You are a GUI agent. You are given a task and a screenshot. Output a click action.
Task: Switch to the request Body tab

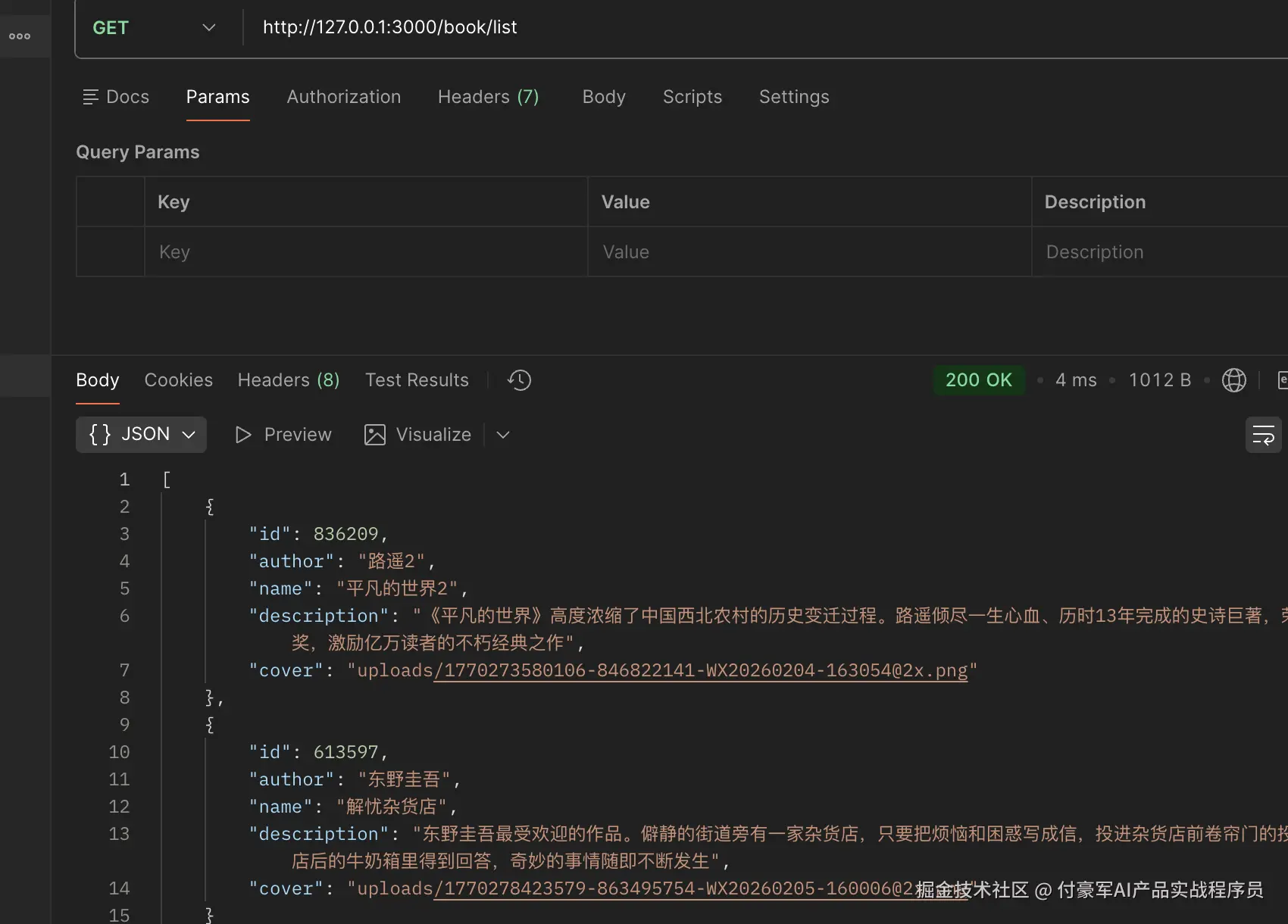[604, 97]
